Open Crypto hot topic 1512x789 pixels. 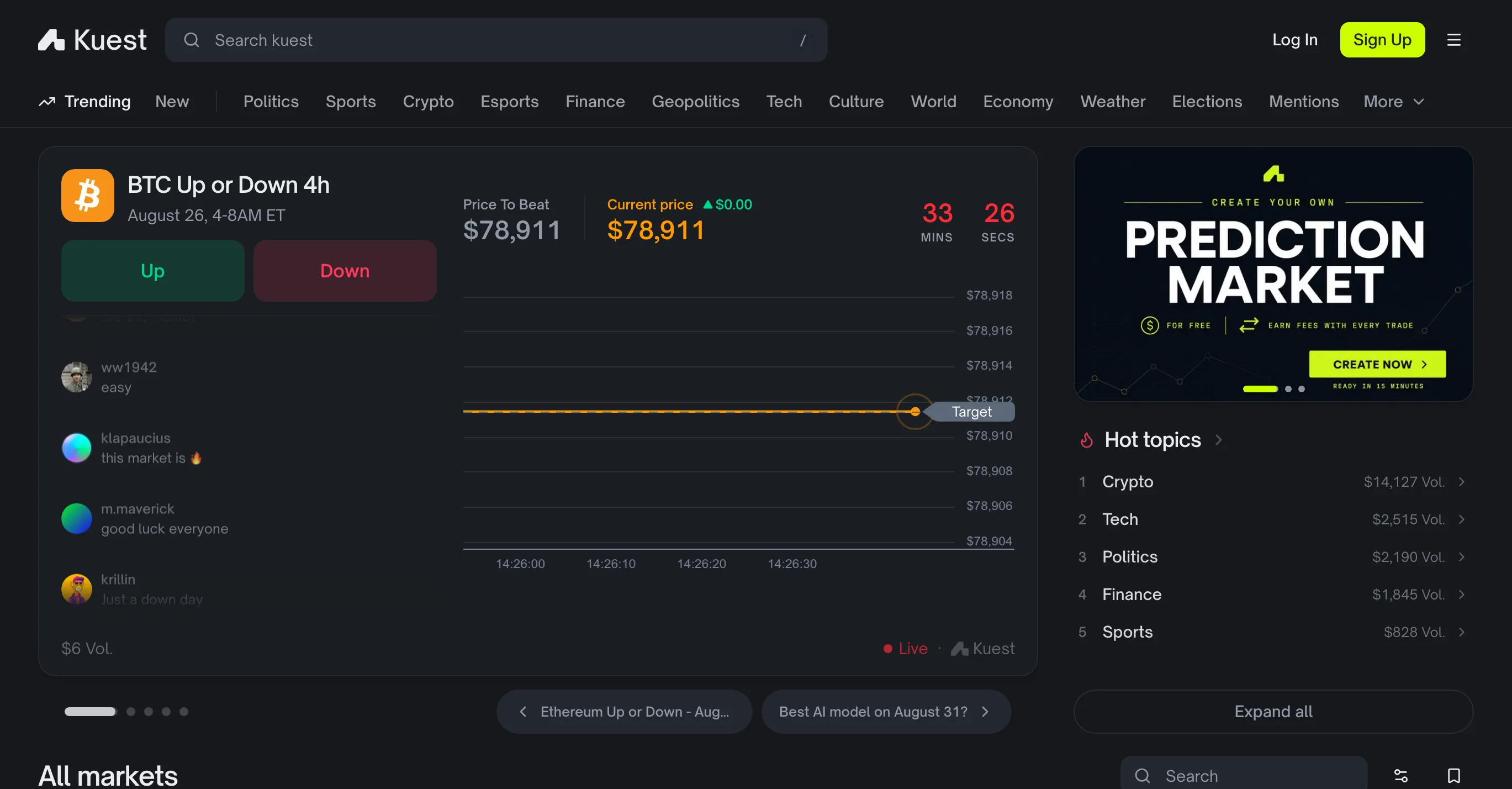(x=1273, y=482)
